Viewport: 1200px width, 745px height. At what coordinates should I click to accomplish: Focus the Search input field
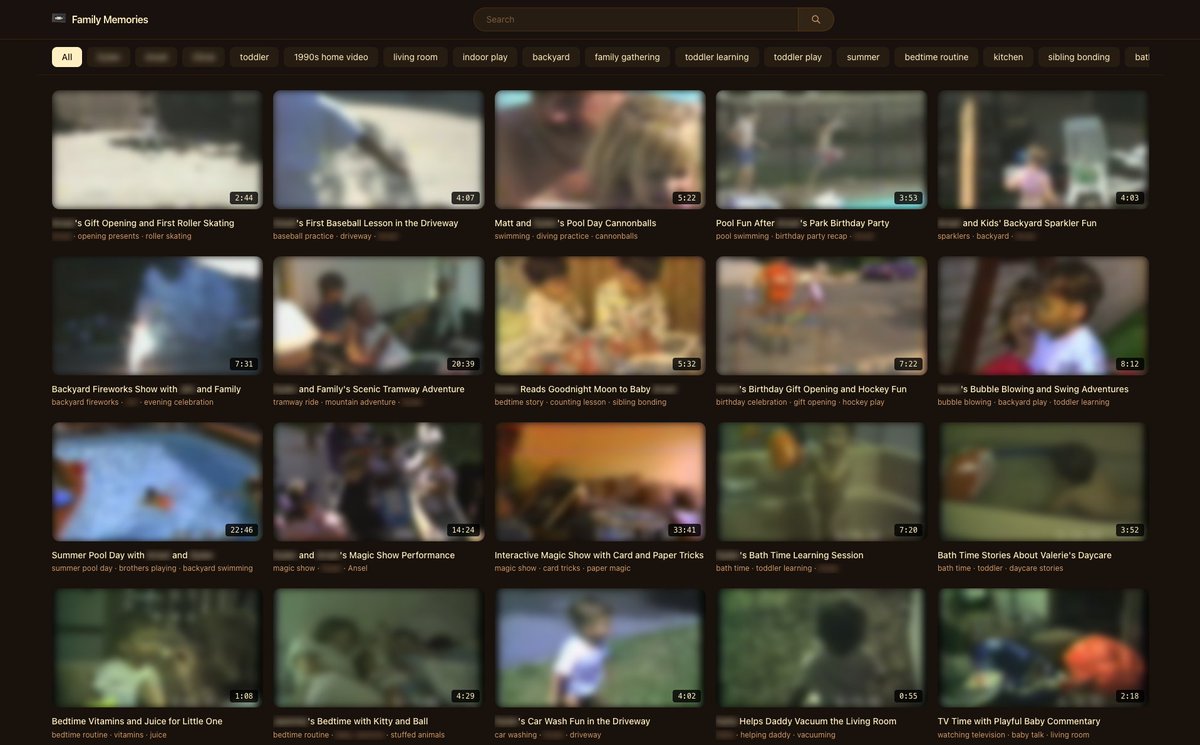point(636,19)
